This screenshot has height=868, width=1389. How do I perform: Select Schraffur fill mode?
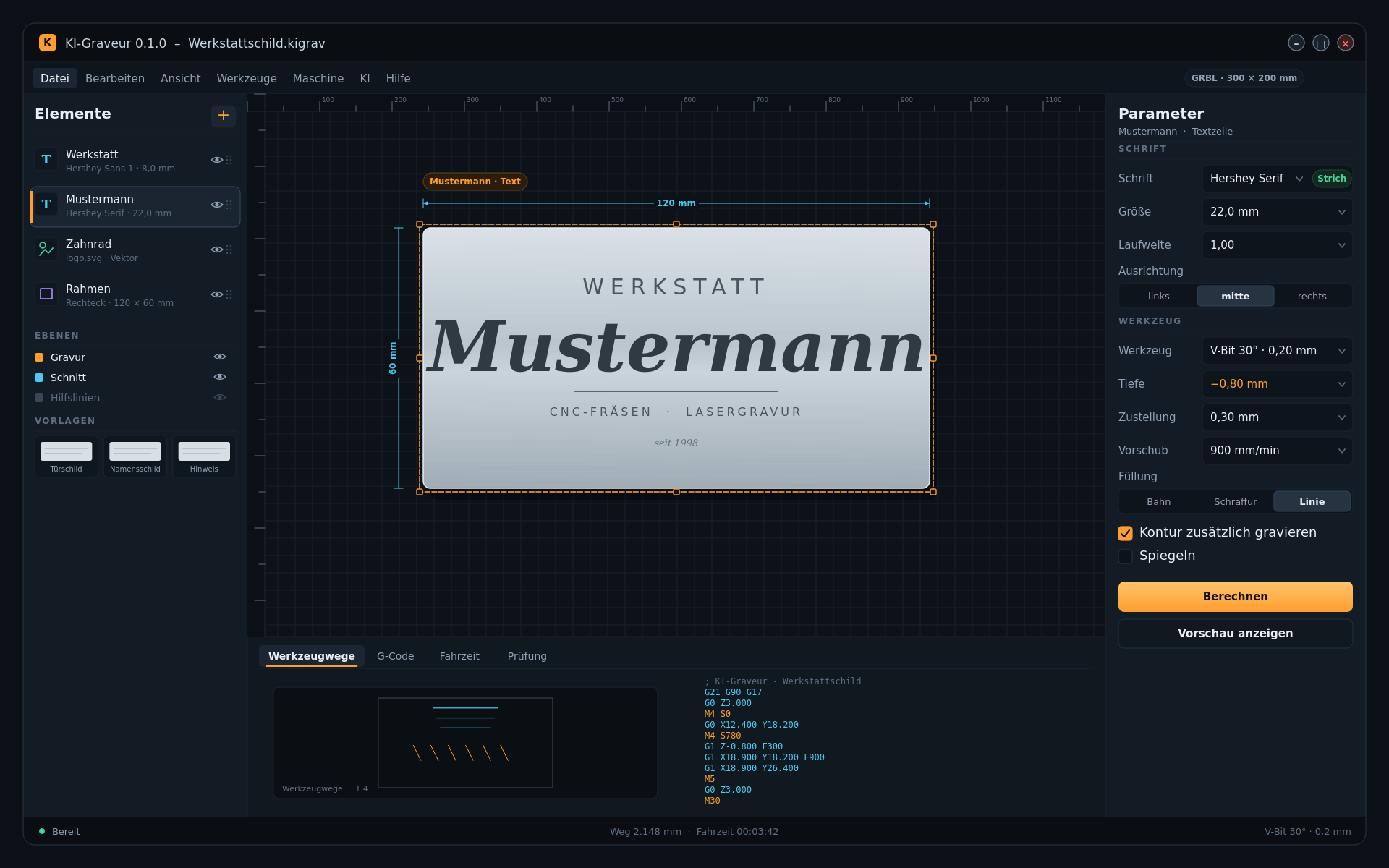click(1235, 501)
